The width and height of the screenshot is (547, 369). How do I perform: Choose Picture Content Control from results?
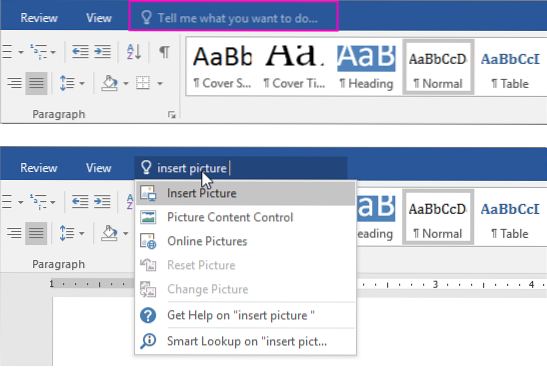(x=245, y=217)
